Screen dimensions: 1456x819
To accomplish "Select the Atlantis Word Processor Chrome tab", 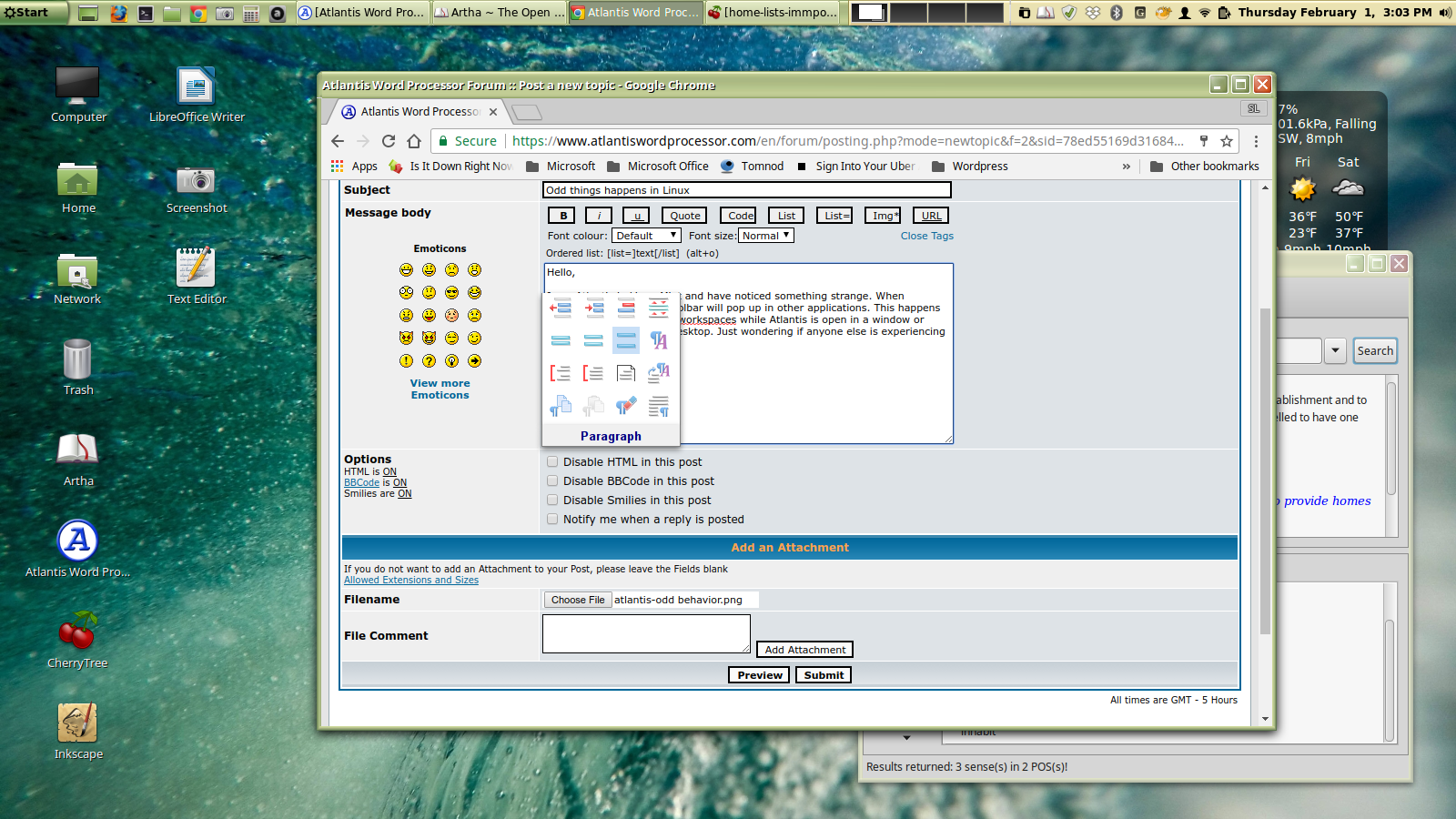I will click(x=419, y=112).
